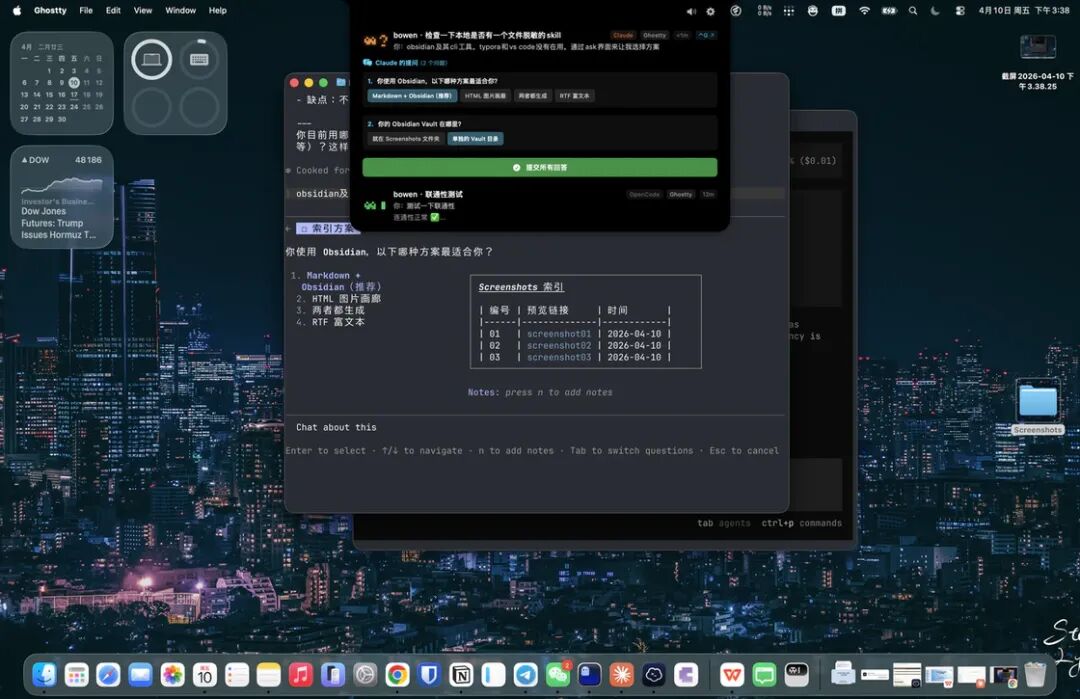Open Launchpad in the Dock
Screen dimensions: 1080x699
coord(76,675)
